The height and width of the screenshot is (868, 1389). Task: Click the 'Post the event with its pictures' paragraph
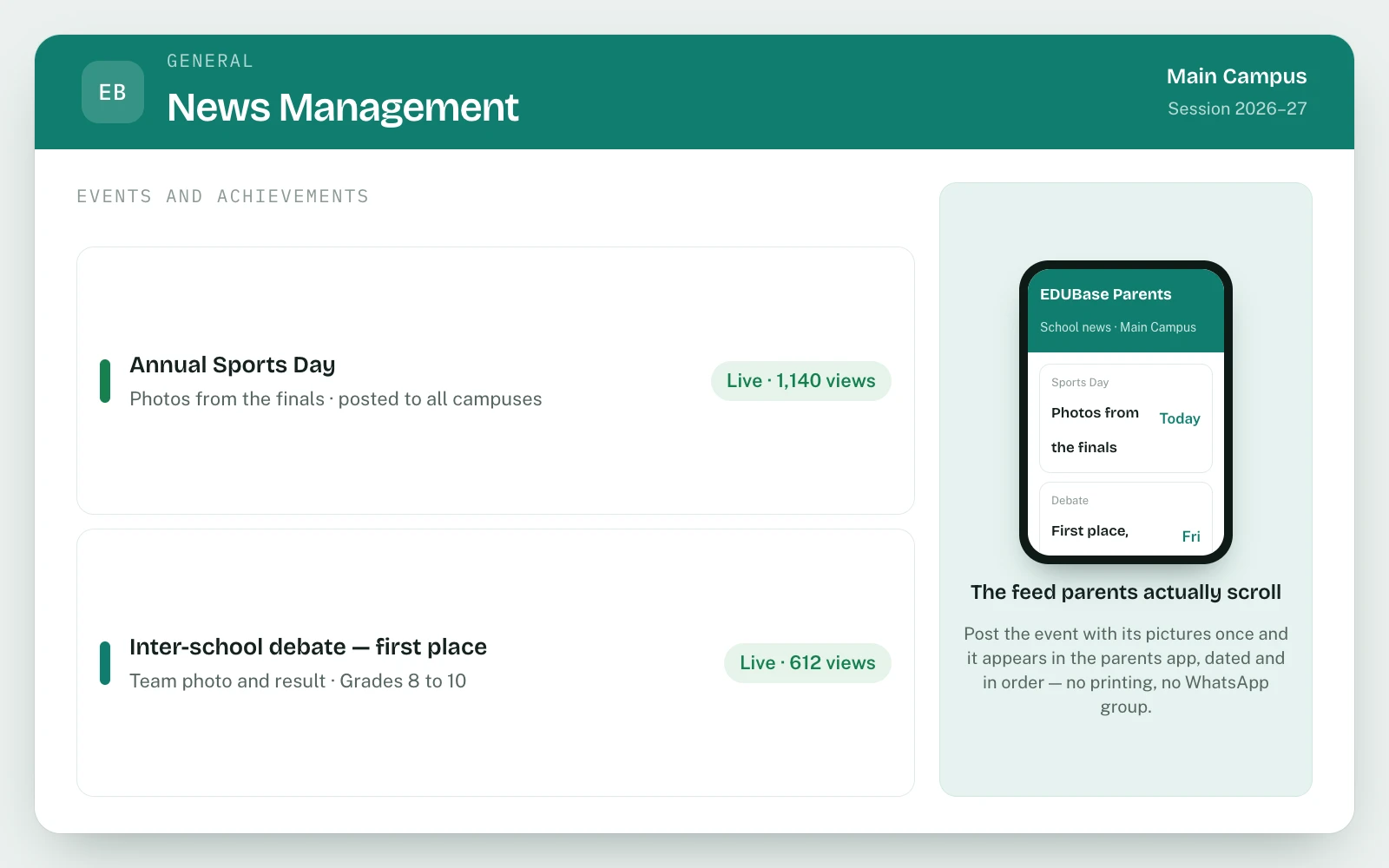click(1126, 670)
